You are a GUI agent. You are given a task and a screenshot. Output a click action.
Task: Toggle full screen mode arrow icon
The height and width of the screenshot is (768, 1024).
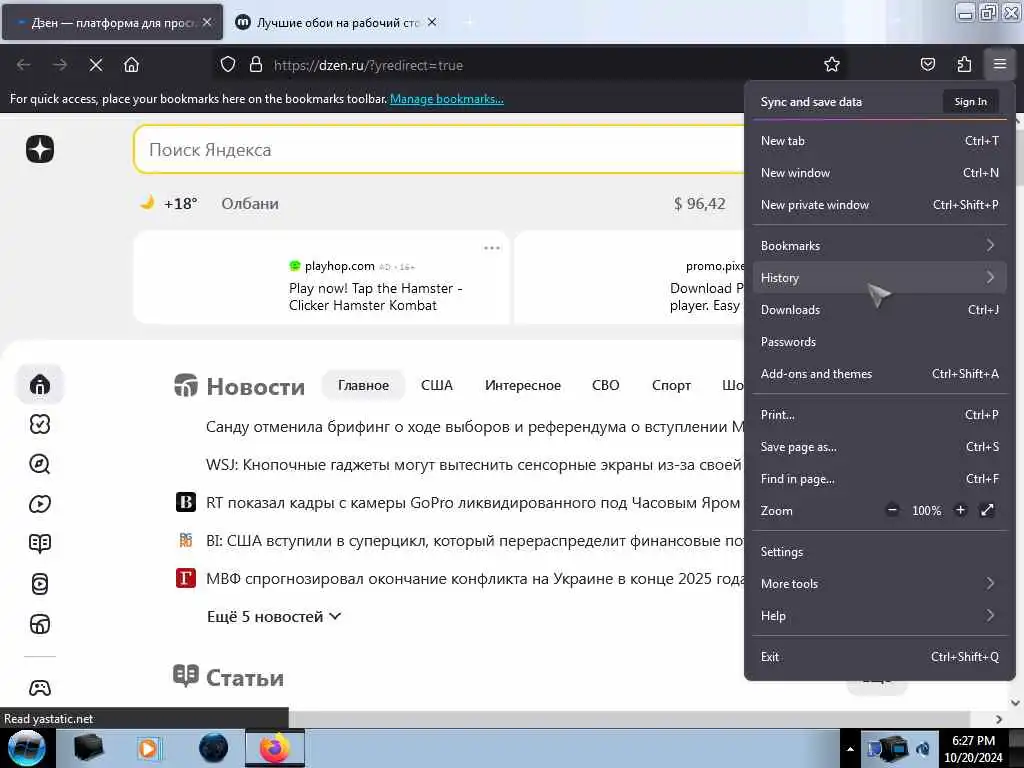point(987,510)
